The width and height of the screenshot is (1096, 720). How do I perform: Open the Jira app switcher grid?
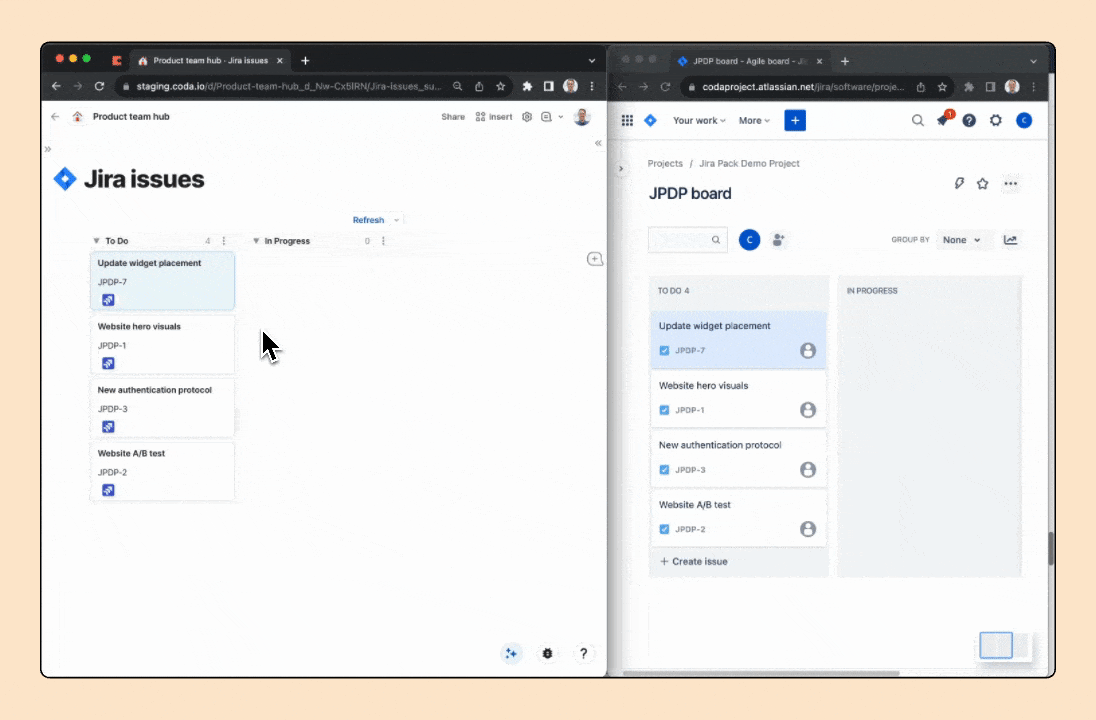[627, 120]
